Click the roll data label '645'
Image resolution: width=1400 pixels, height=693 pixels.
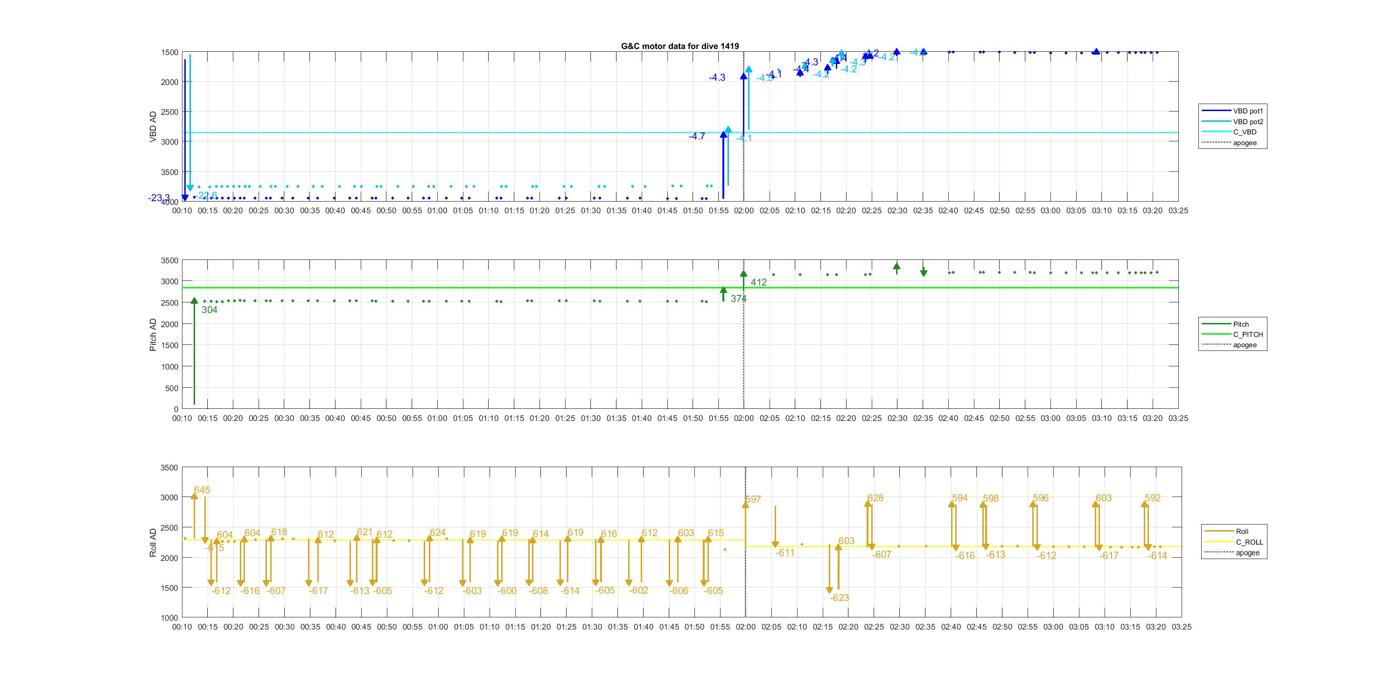point(202,490)
